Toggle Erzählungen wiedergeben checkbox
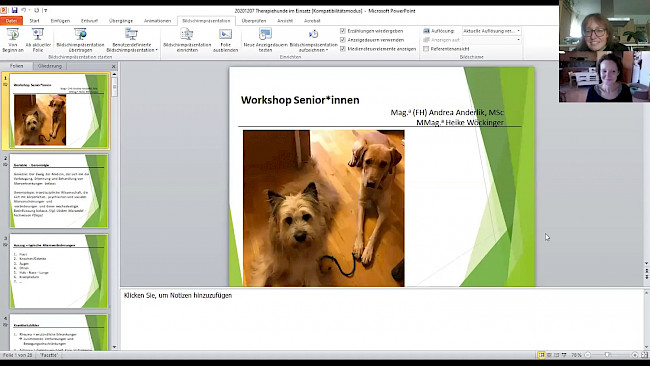Screen dimensions: 650x366 tap(343, 31)
